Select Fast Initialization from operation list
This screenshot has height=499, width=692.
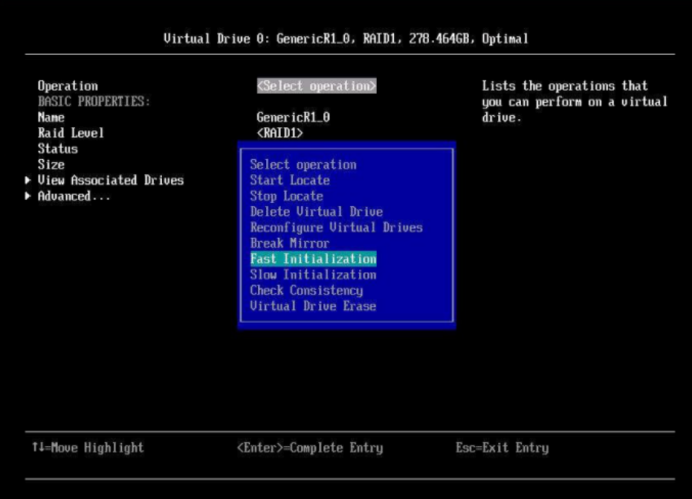(x=313, y=259)
